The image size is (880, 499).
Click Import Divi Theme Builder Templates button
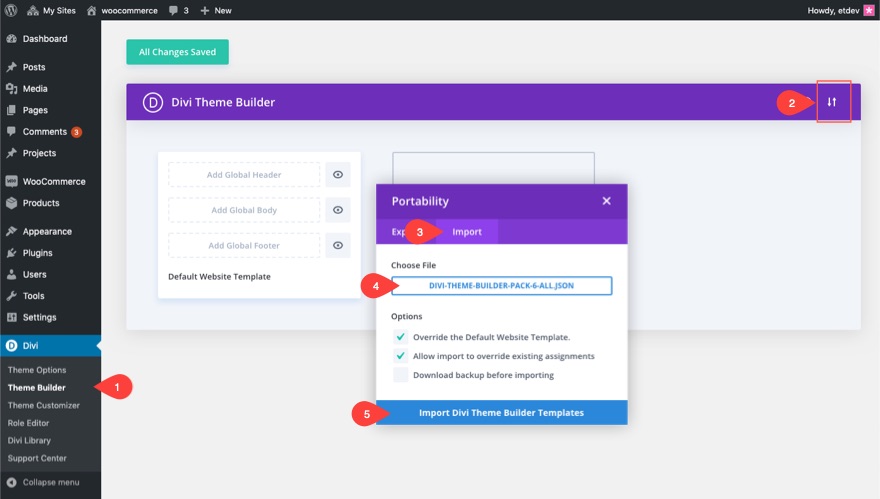pyautogui.click(x=502, y=413)
